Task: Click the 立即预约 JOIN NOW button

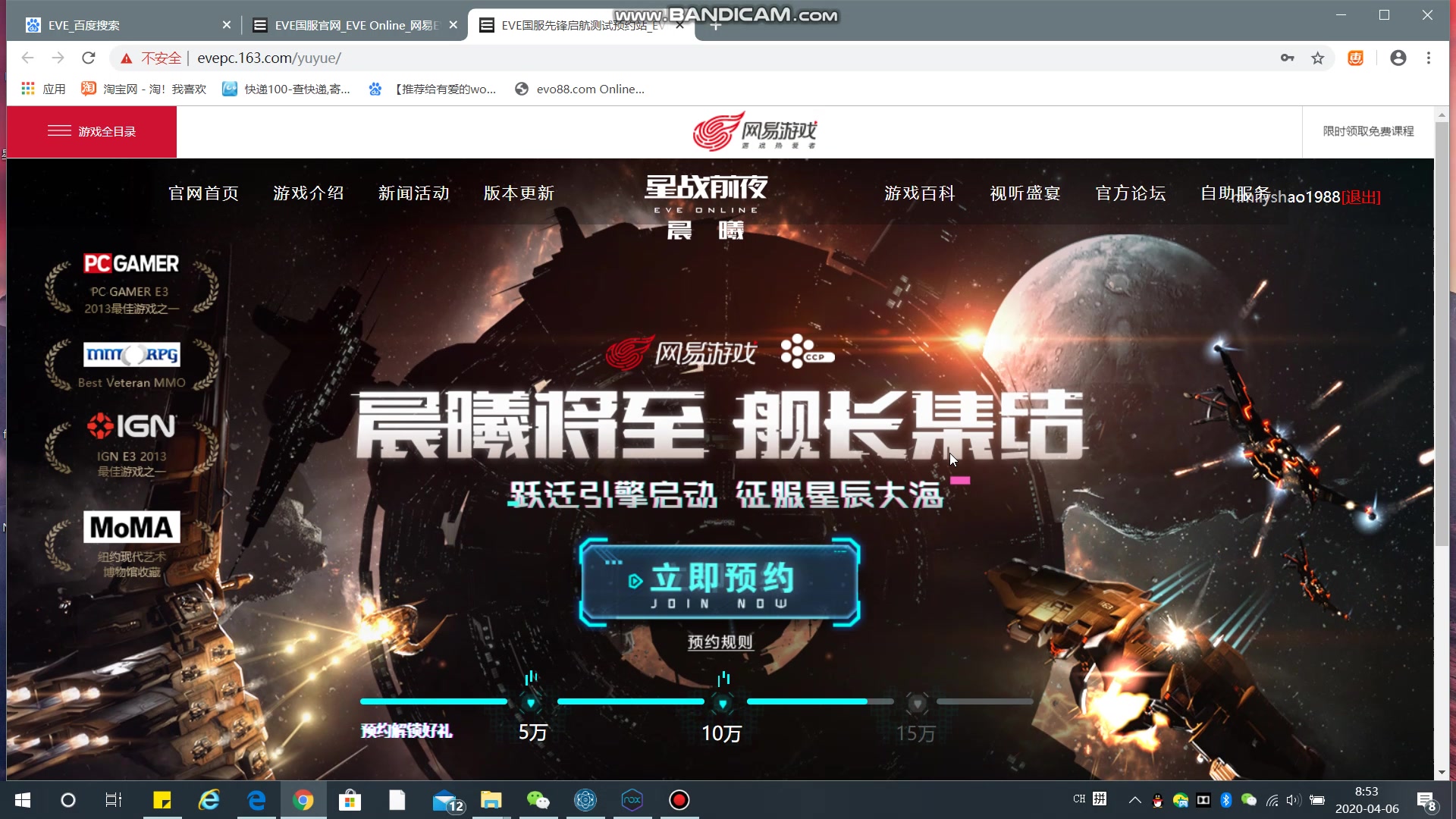Action: click(x=720, y=582)
